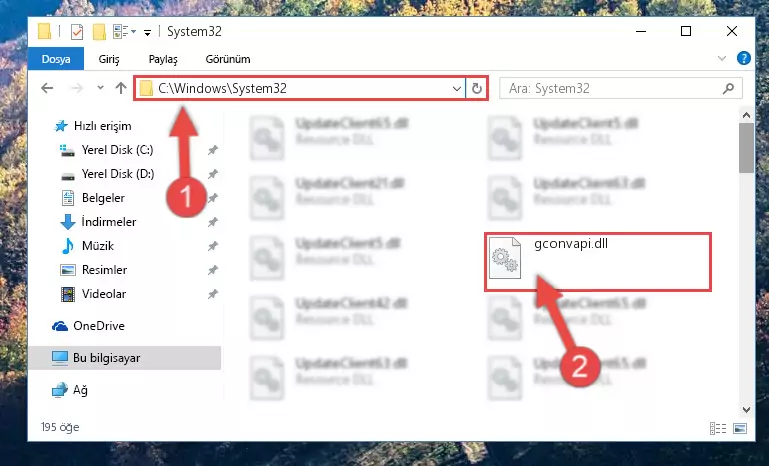
Task: Expand the ribbon with the chevron
Action: 721,58
